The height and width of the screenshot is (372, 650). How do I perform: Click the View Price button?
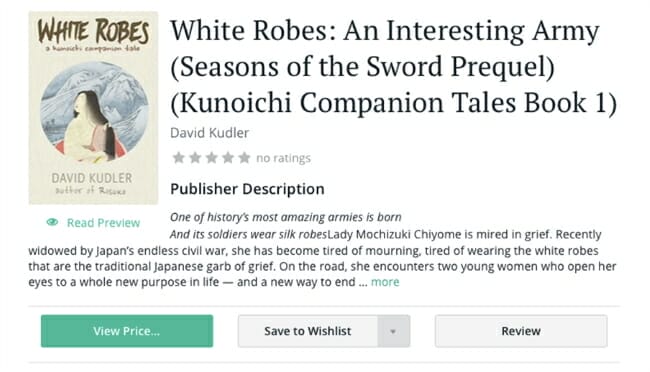127,331
